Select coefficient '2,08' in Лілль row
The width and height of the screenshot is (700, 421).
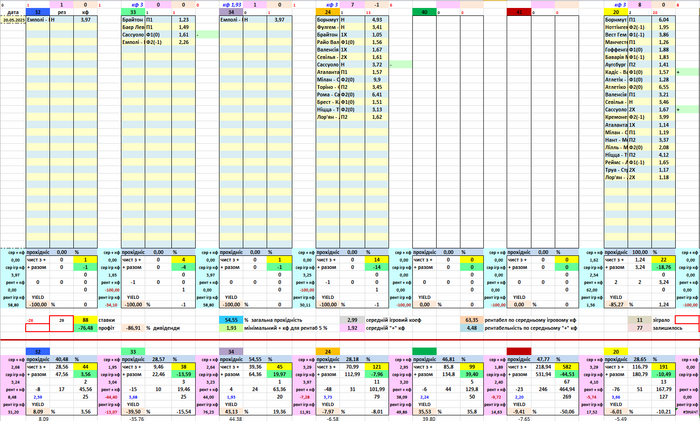[x=663, y=147]
